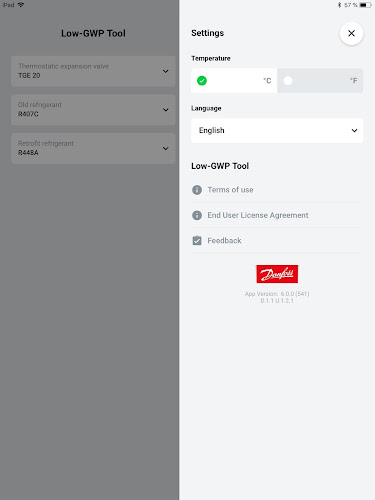Open End User License Agreement

point(258,215)
